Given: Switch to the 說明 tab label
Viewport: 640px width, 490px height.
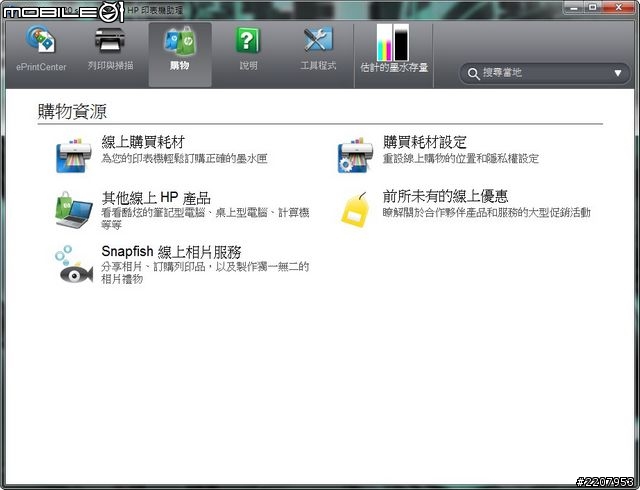Looking at the screenshot, I should click(x=248, y=65).
